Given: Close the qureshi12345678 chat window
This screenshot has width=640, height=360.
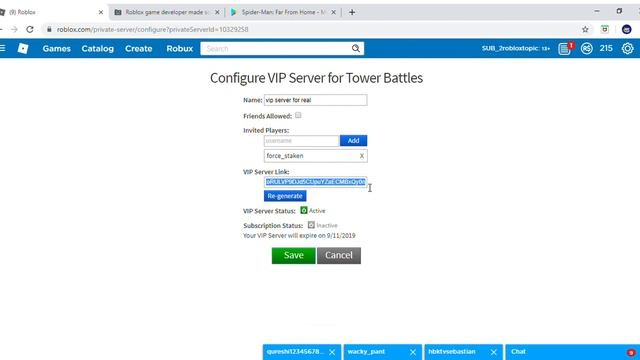Looking at the screenshot, I should pyautogui.click(x=332, y=352).
